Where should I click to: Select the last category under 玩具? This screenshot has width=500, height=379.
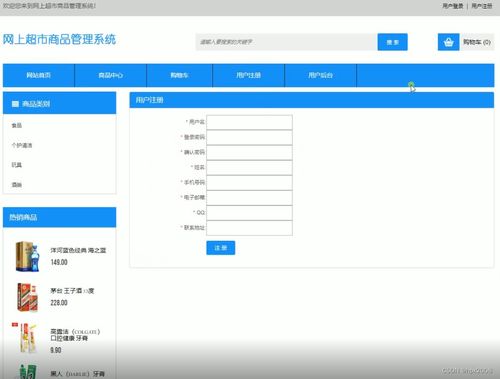[x=17, y=185]
